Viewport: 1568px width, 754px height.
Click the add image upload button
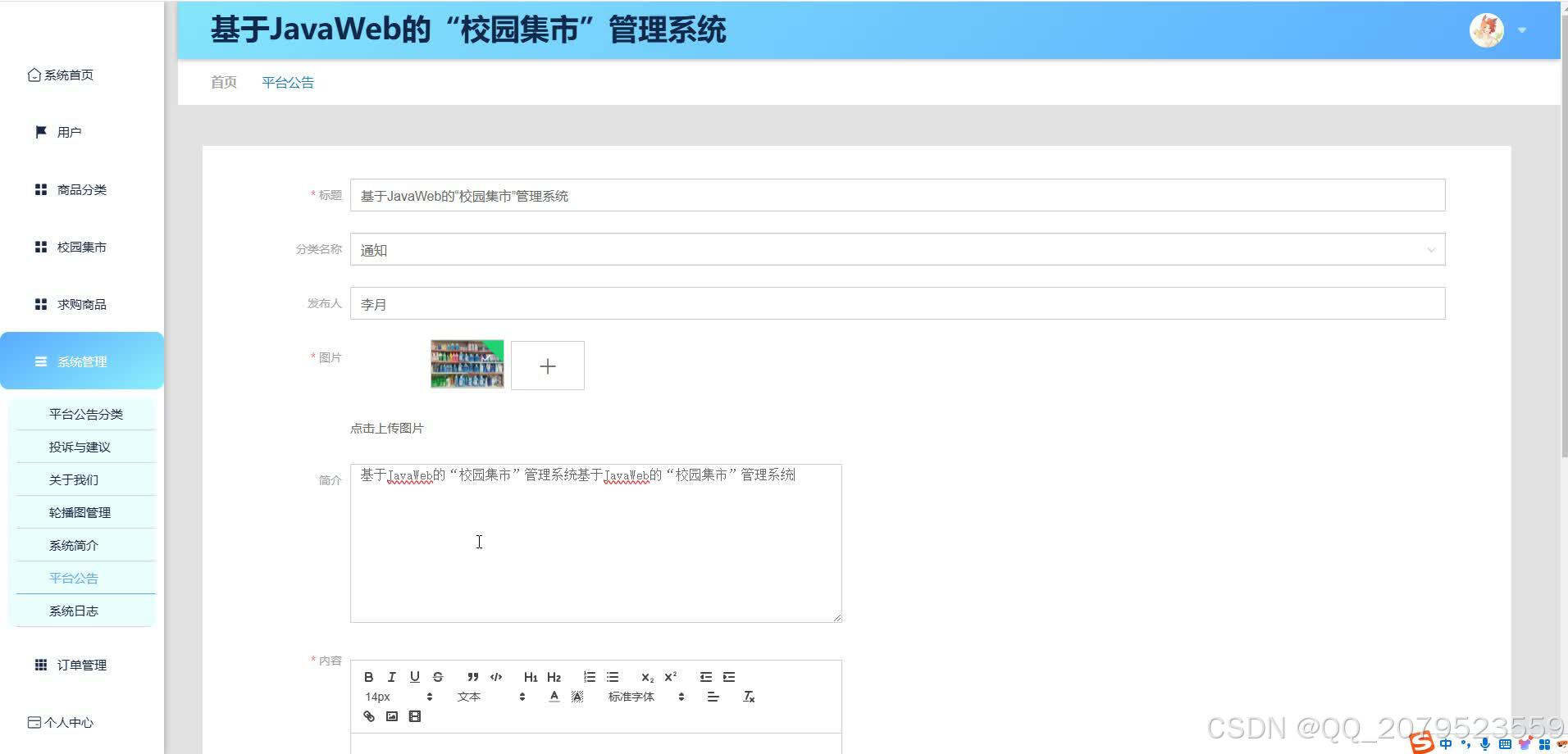click(x=547, y=366)
